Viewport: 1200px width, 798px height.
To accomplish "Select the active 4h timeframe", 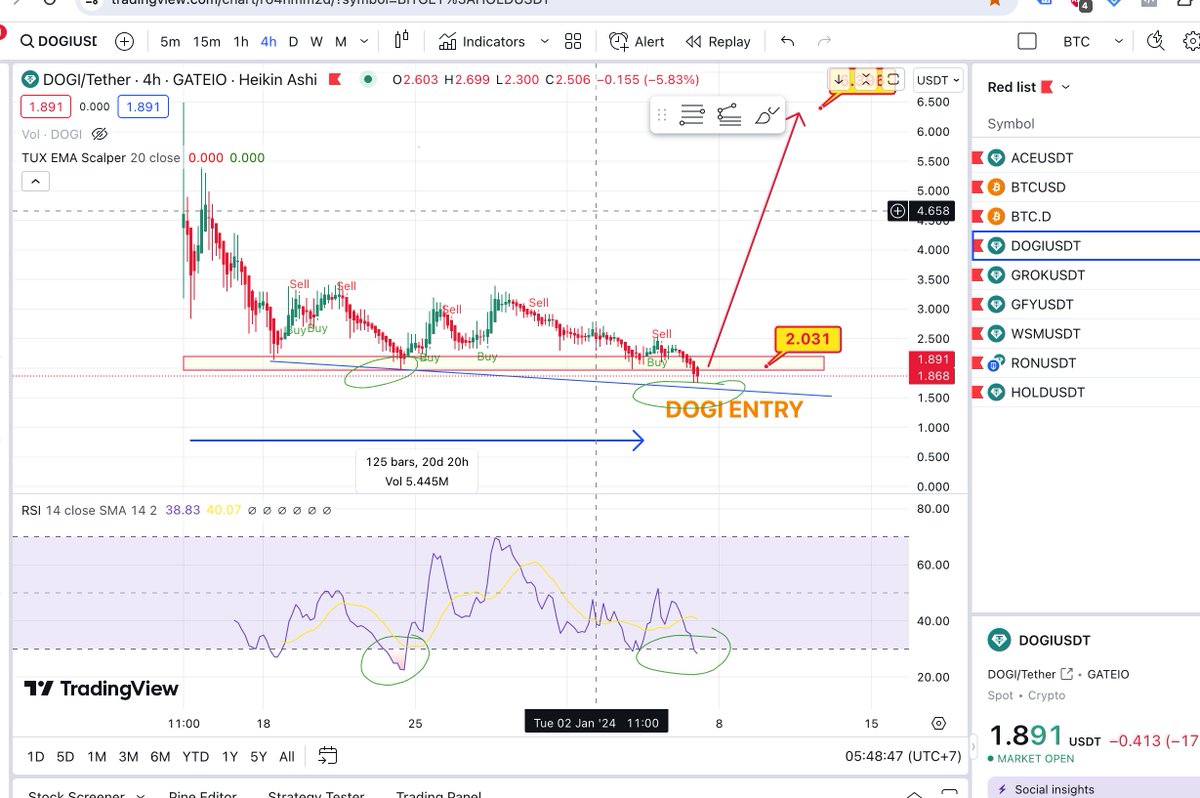I will pos(268,42).
